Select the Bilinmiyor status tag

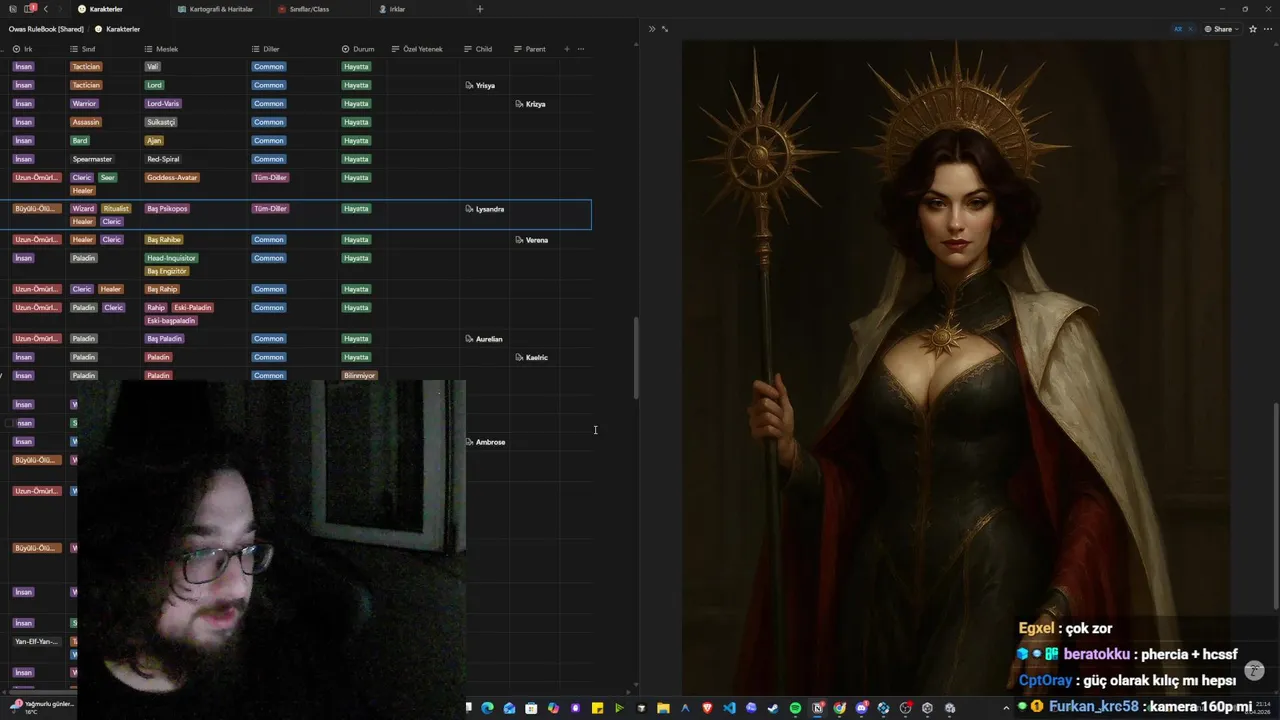pyautogui.click(x=359, y=376)
